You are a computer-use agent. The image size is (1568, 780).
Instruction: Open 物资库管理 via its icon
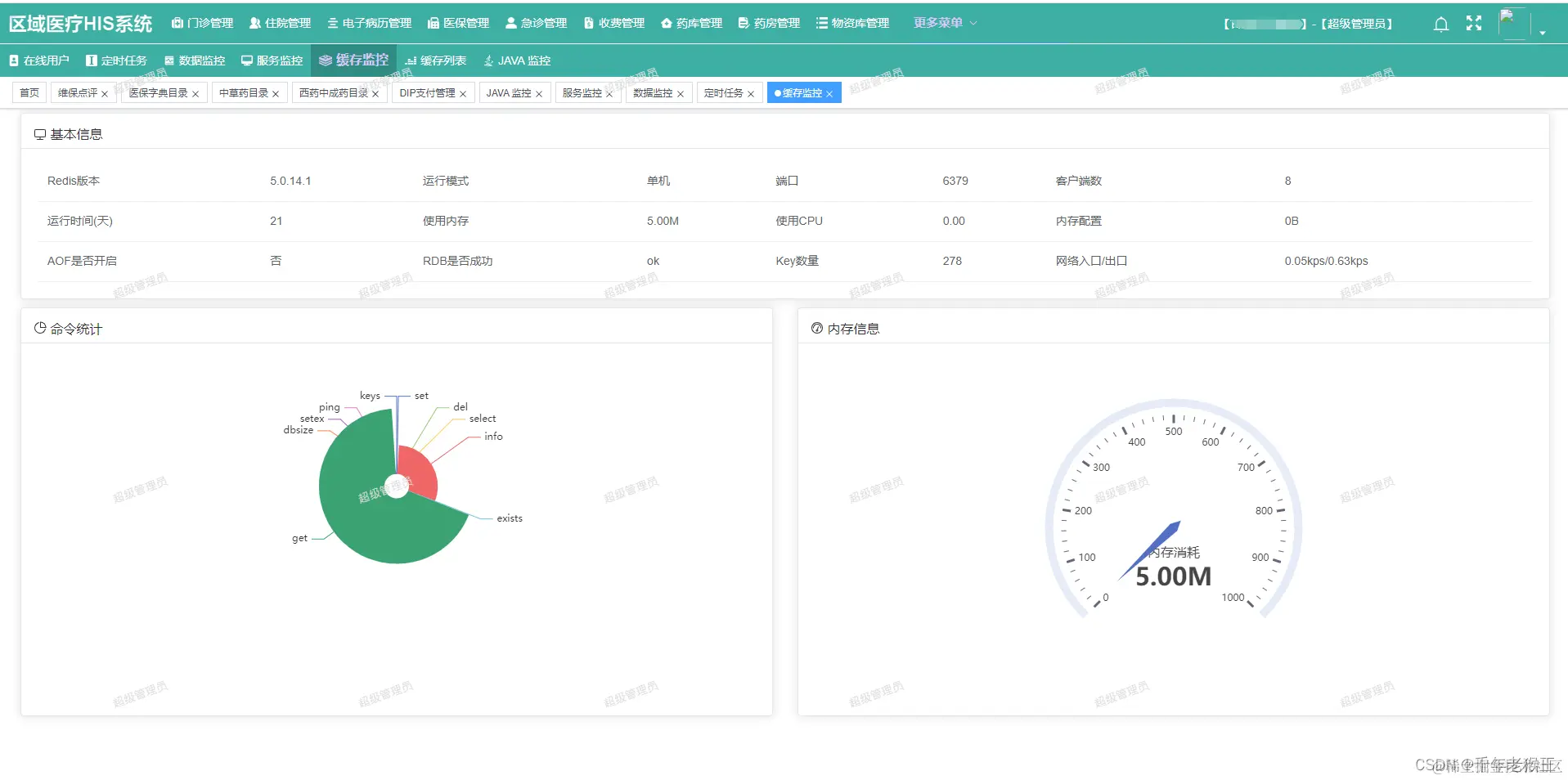pos(820,23)
